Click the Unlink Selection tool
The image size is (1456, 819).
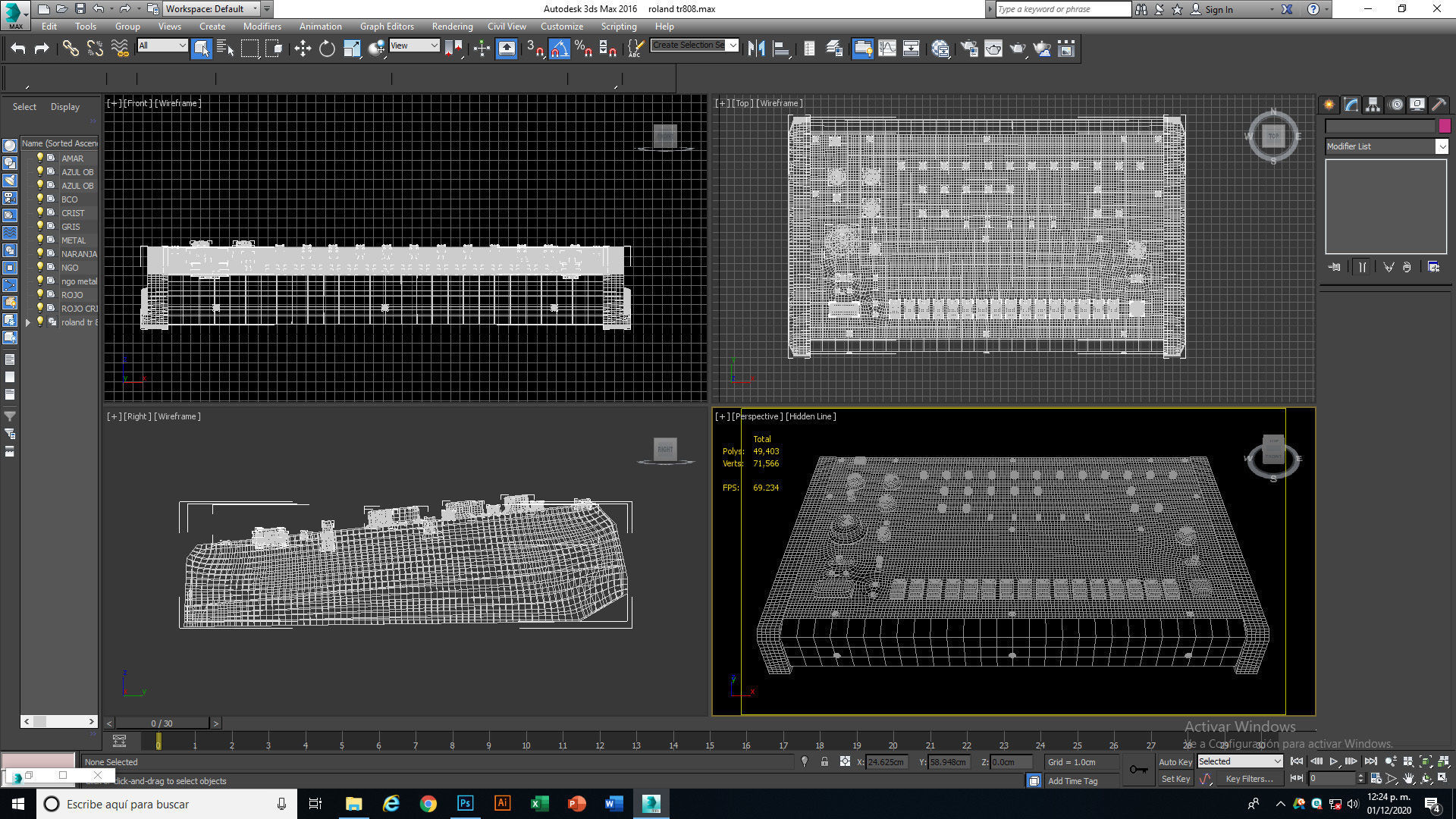point(95,49)
